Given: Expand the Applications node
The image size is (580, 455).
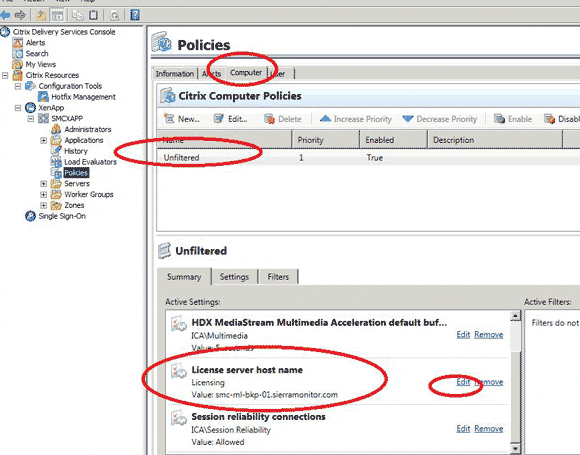Looking at the screenshot, I should pos(43,140).
